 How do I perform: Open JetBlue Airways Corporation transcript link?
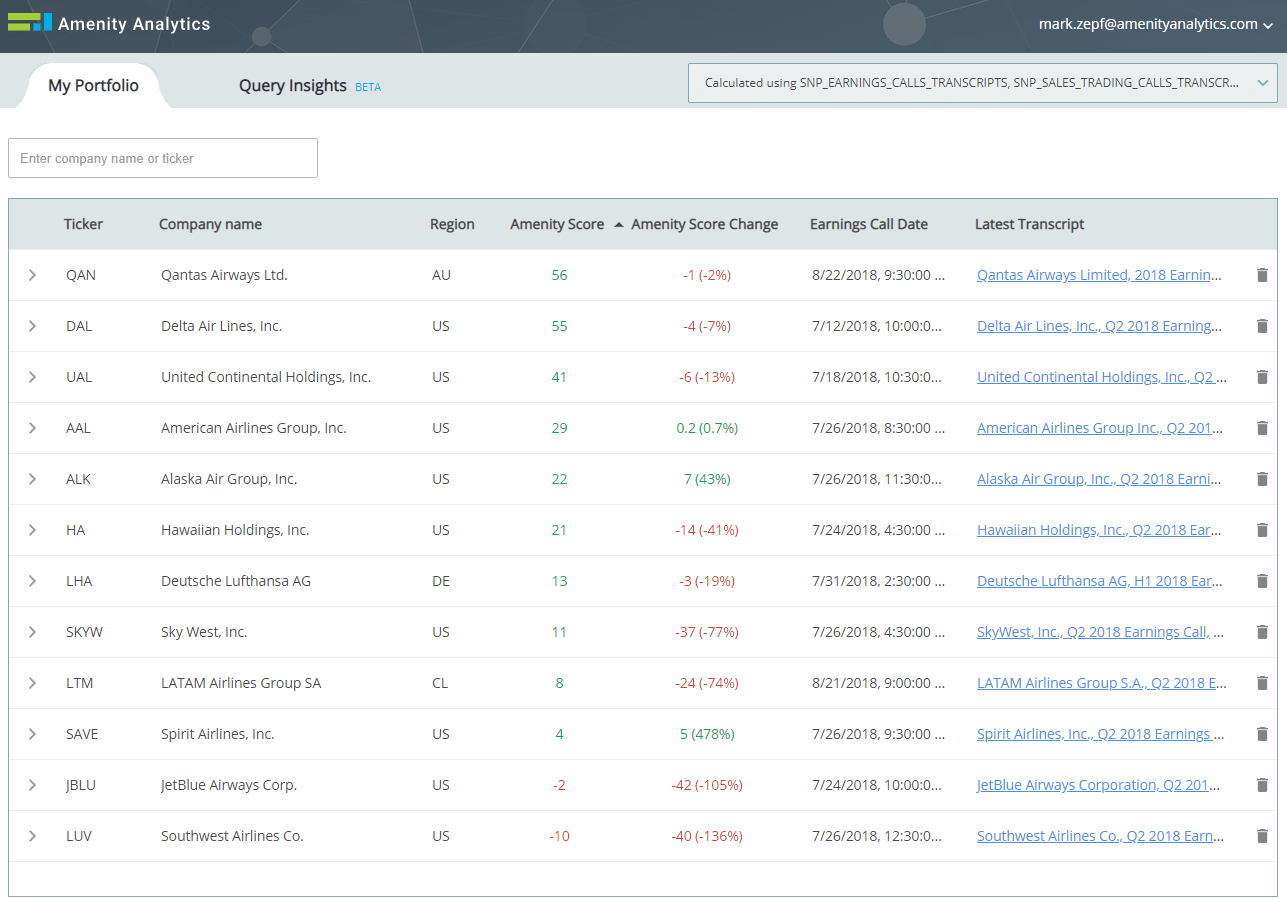click(1099, 785)
